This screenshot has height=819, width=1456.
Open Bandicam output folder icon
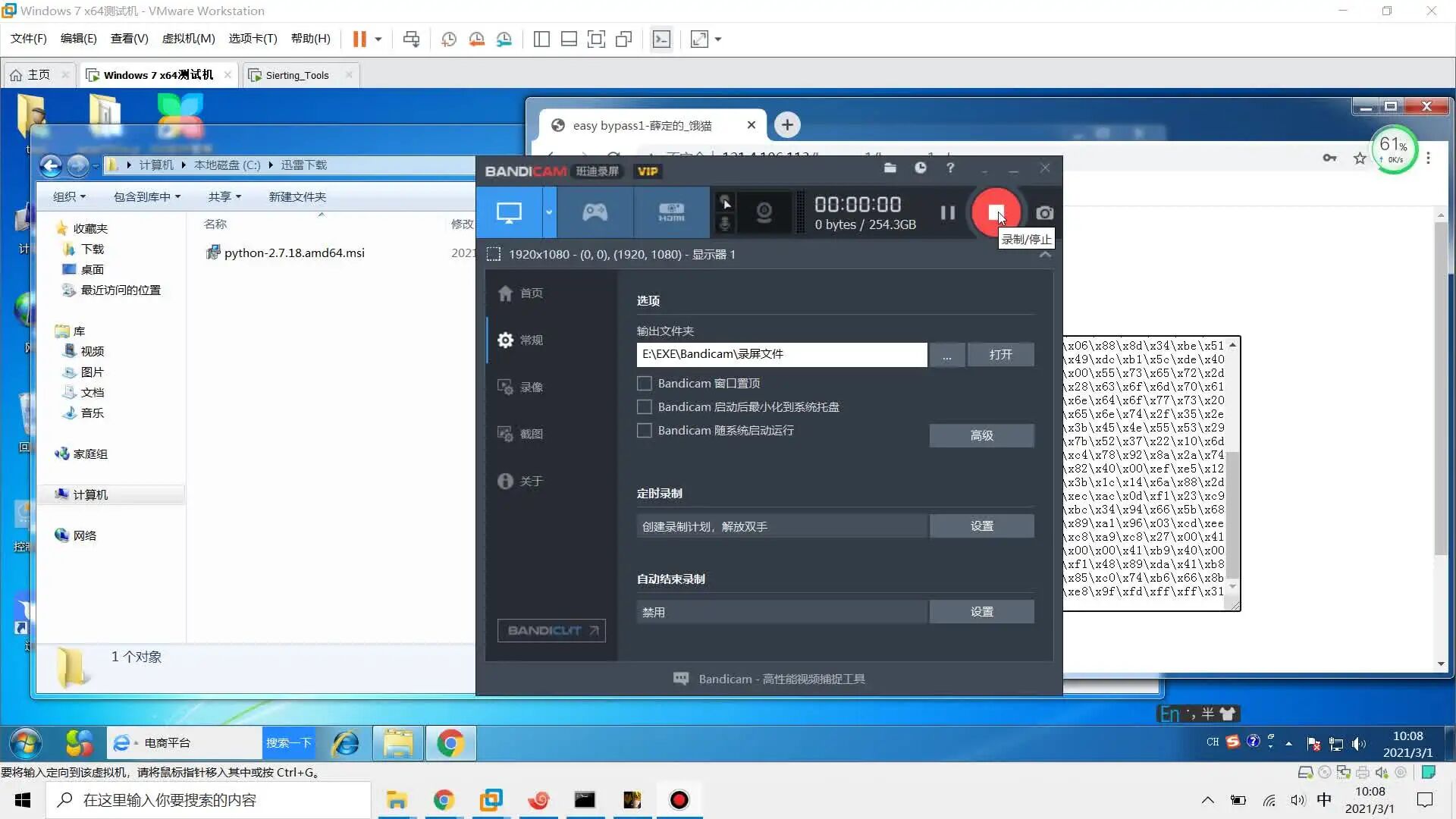pyautogui.click(x=890, y=168)
